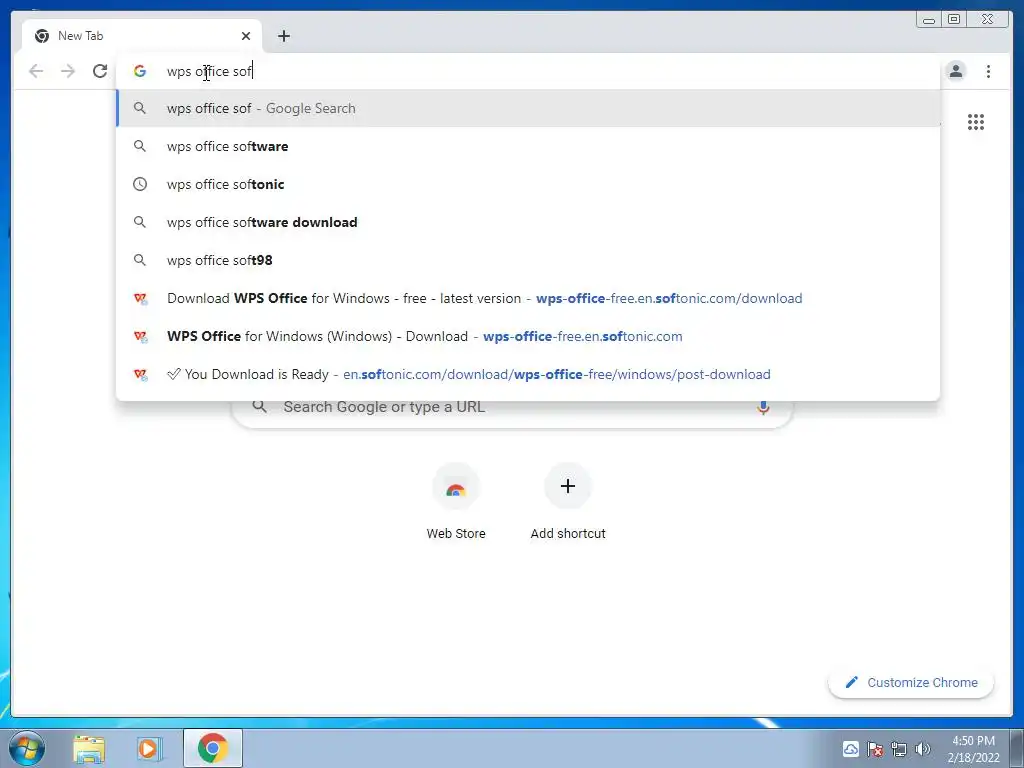Click the Google logo in the address bar

140,71
